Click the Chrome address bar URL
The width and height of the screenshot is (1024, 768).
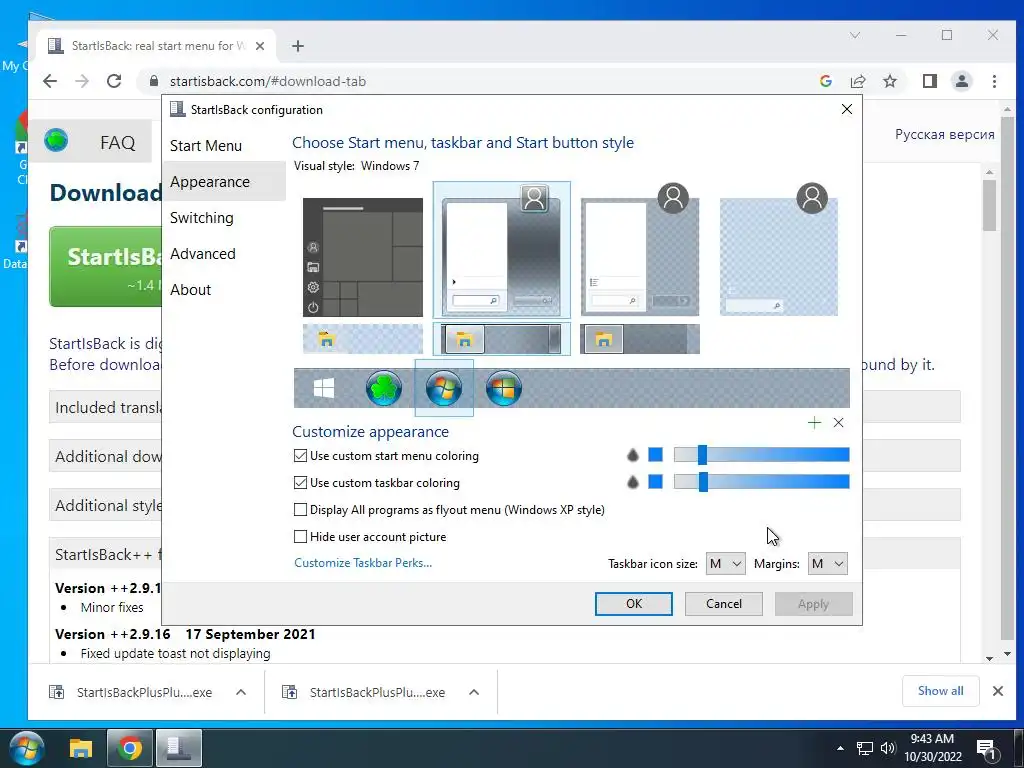[268, 81]
